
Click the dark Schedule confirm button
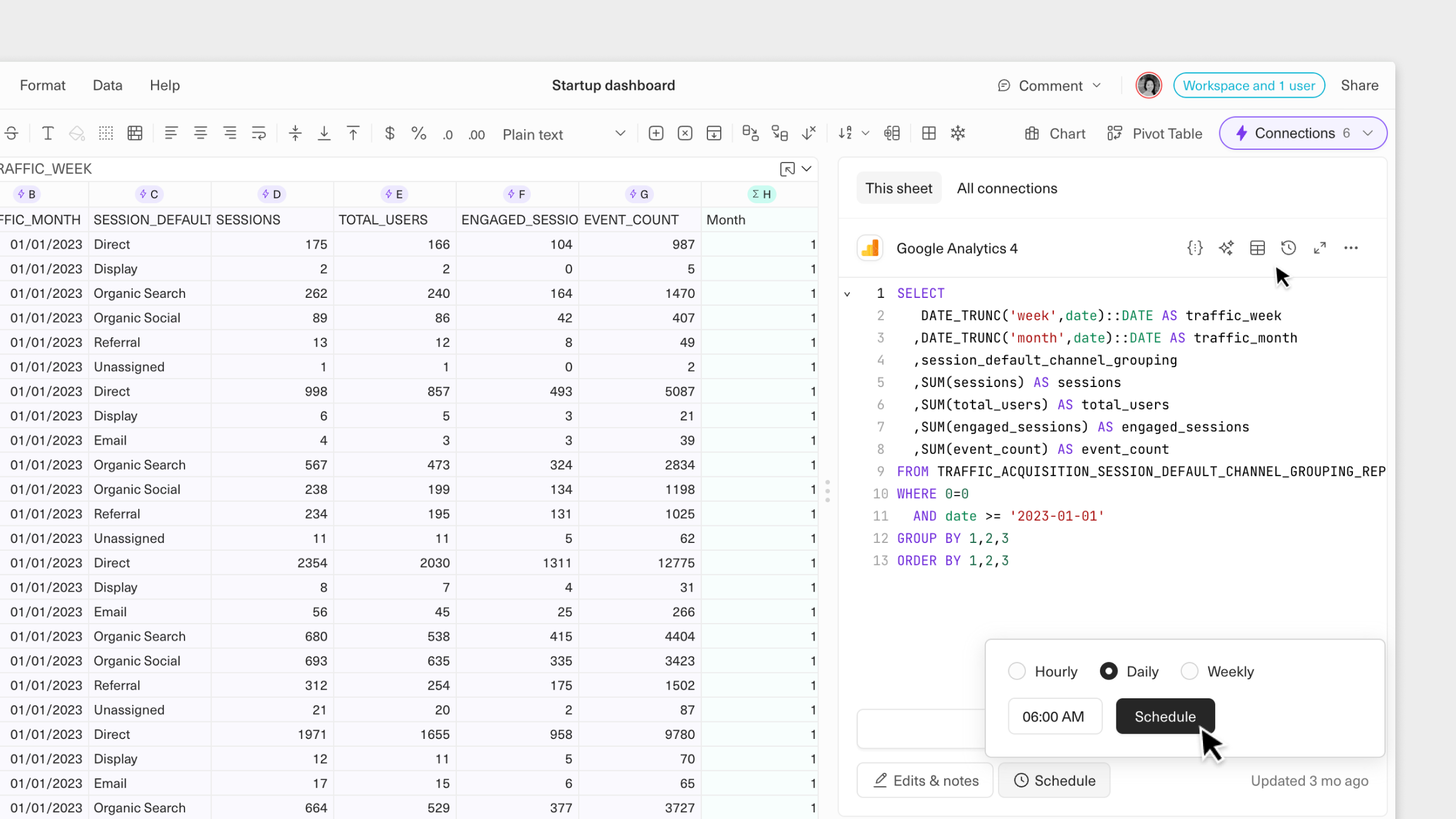click(x=1165, y=716)
